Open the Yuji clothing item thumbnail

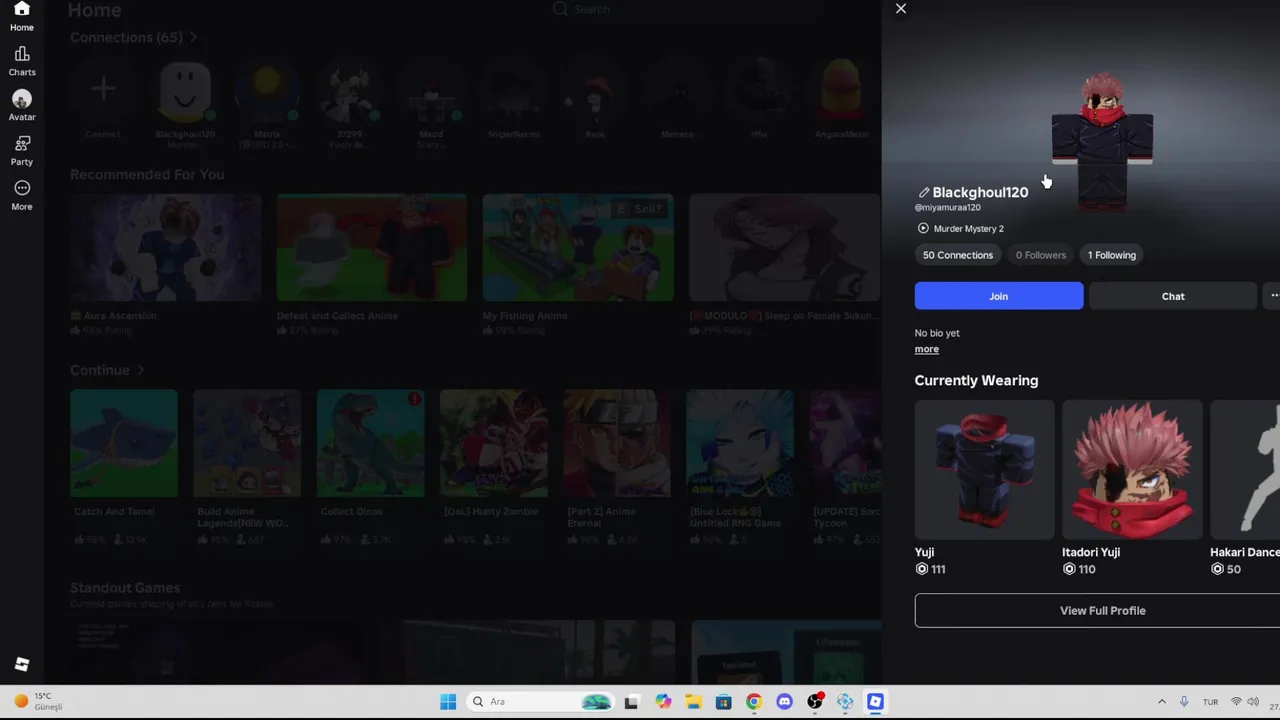tap(984, 470)
